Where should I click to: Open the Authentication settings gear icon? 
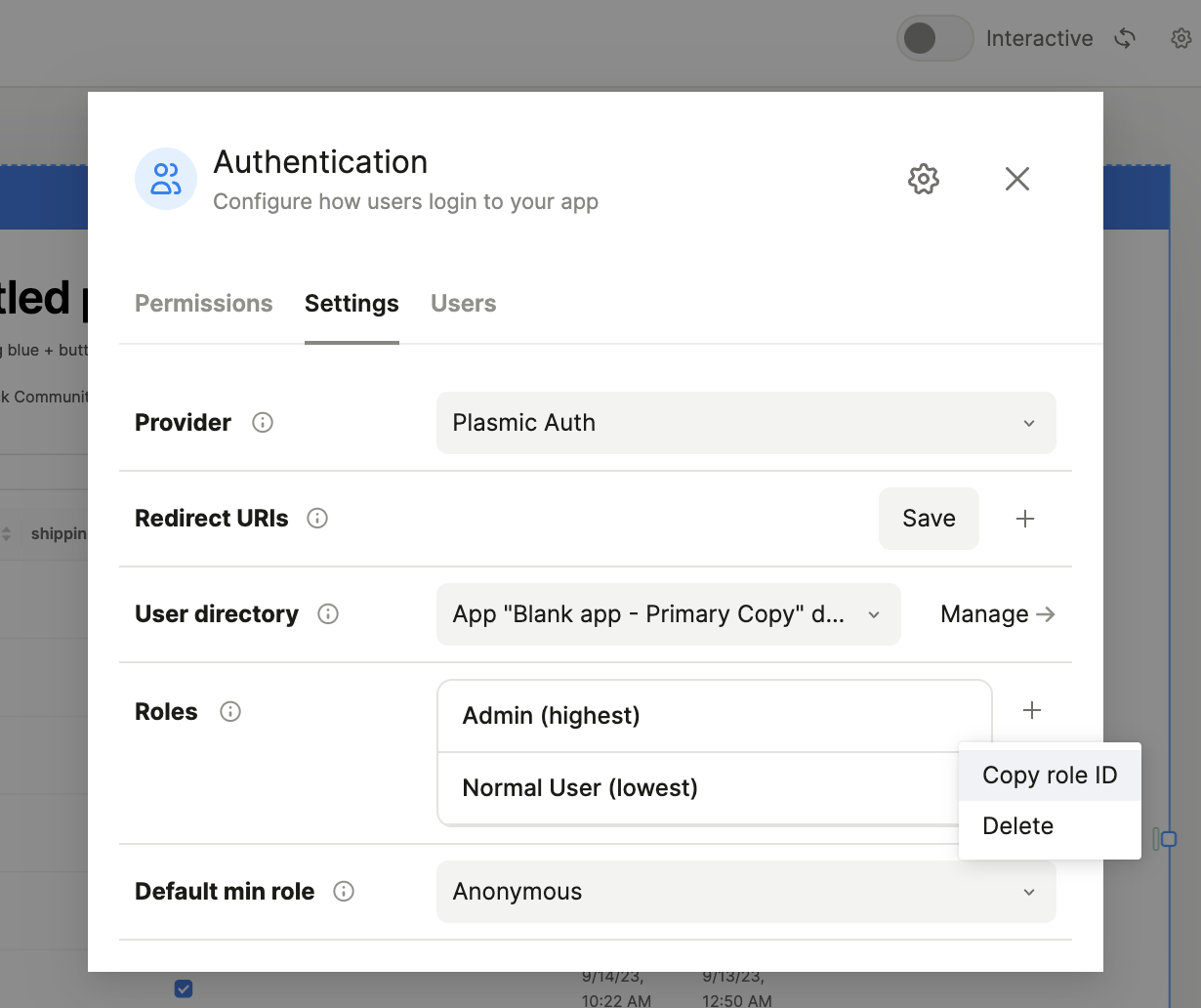923,179
